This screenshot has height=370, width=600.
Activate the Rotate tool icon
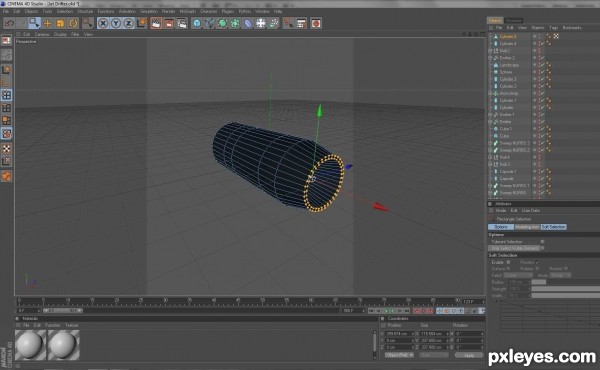point(73,23)
